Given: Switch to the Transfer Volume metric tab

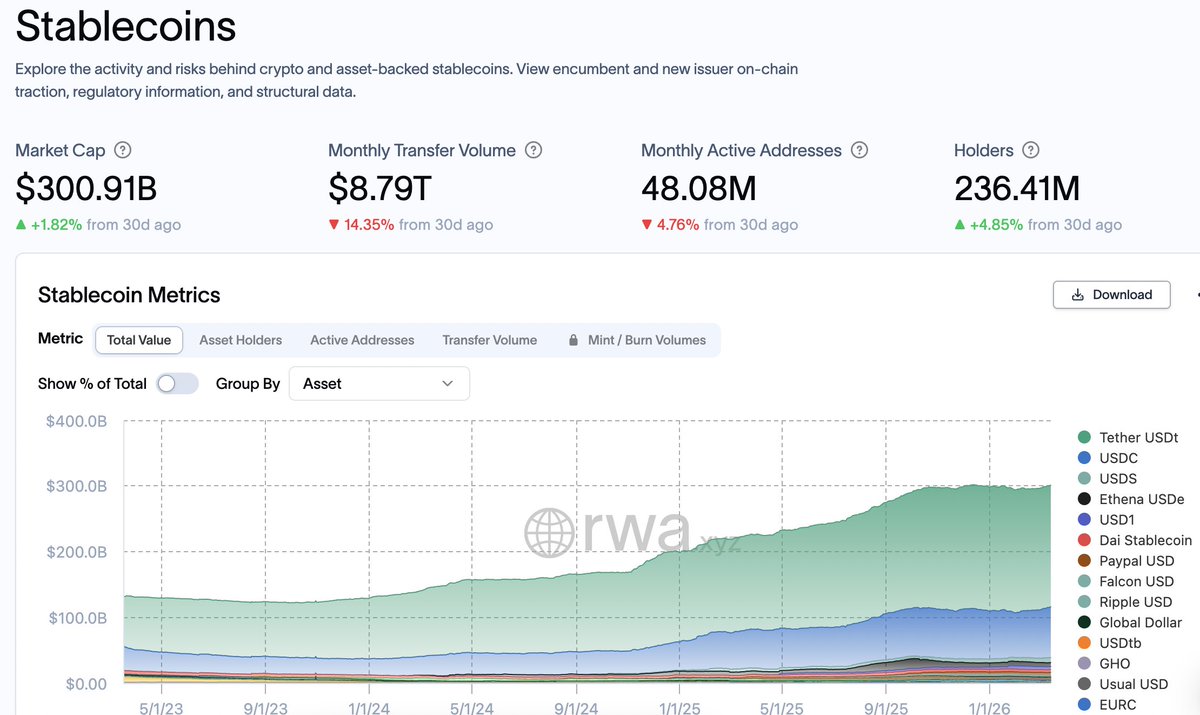Looking at the screenshot, I should click(490, 340).
